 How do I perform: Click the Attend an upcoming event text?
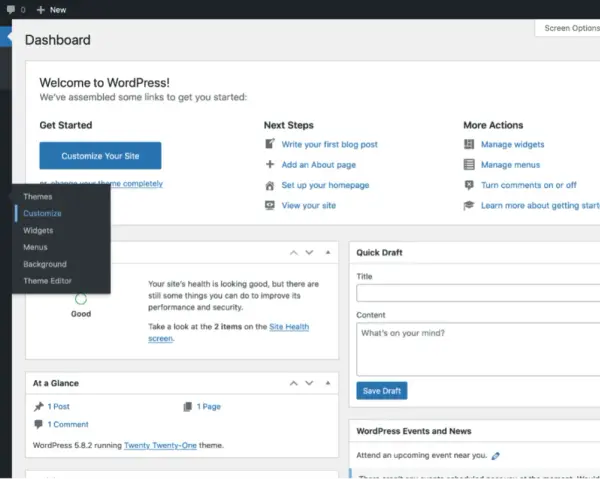421,456
